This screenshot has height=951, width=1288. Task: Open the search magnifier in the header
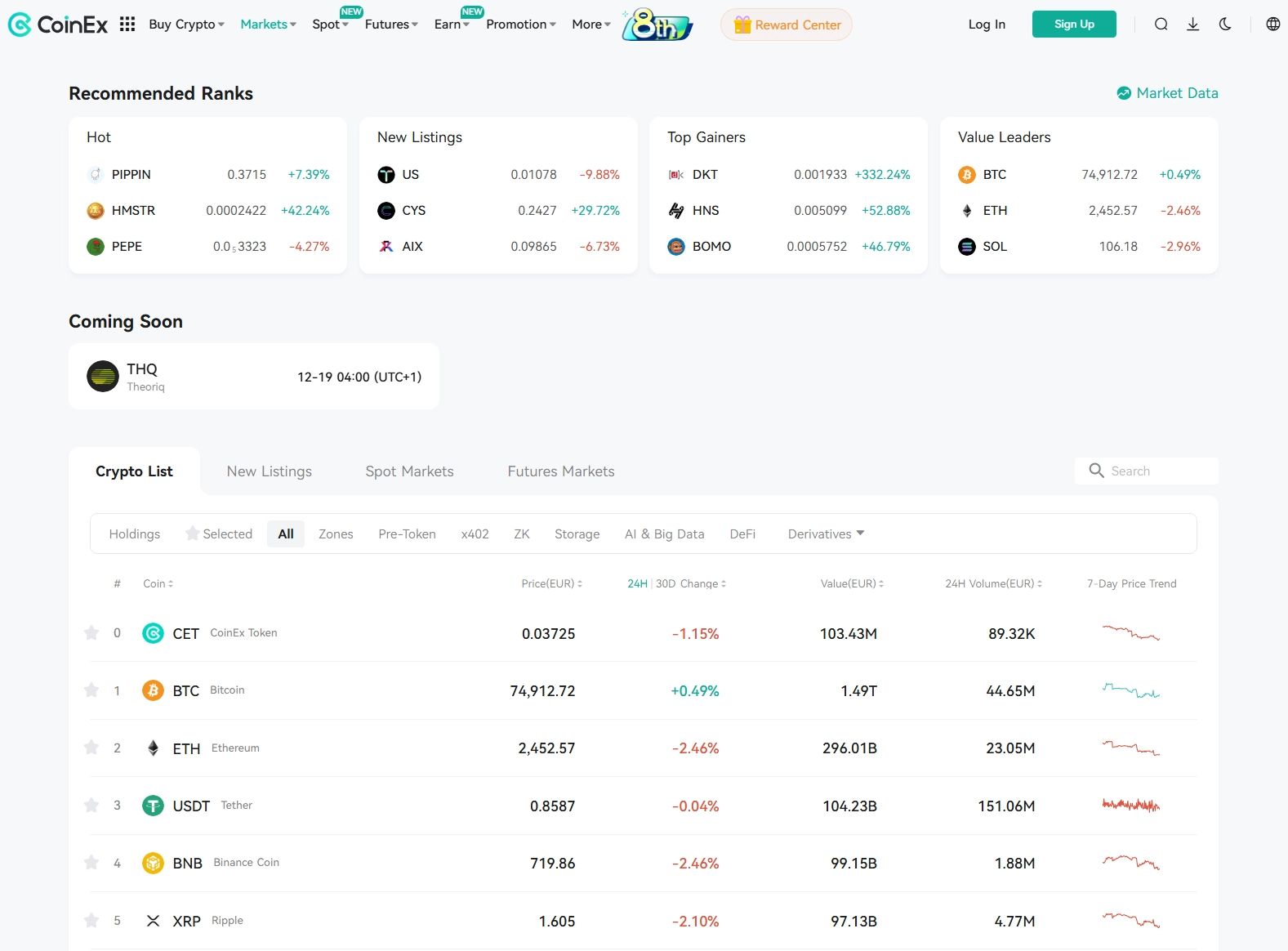1161,25
